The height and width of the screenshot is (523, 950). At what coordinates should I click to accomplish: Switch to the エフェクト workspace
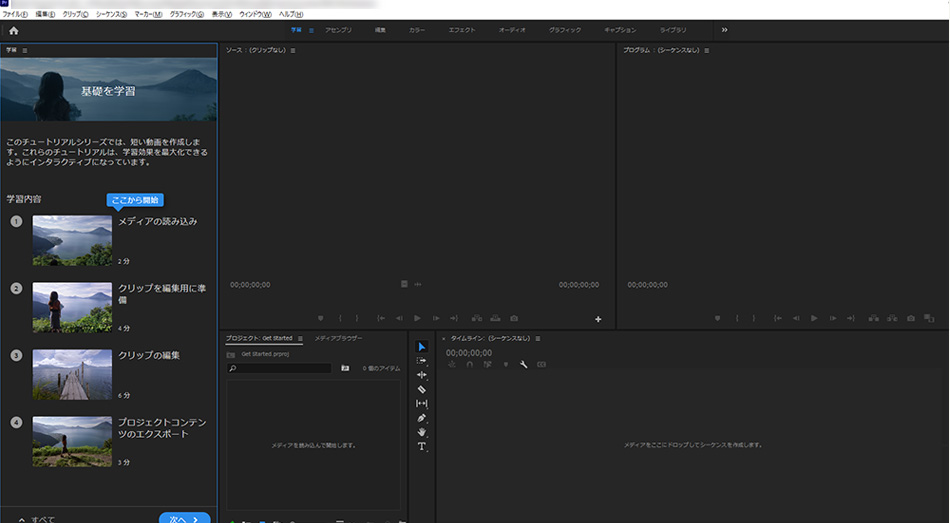(462, 31)
